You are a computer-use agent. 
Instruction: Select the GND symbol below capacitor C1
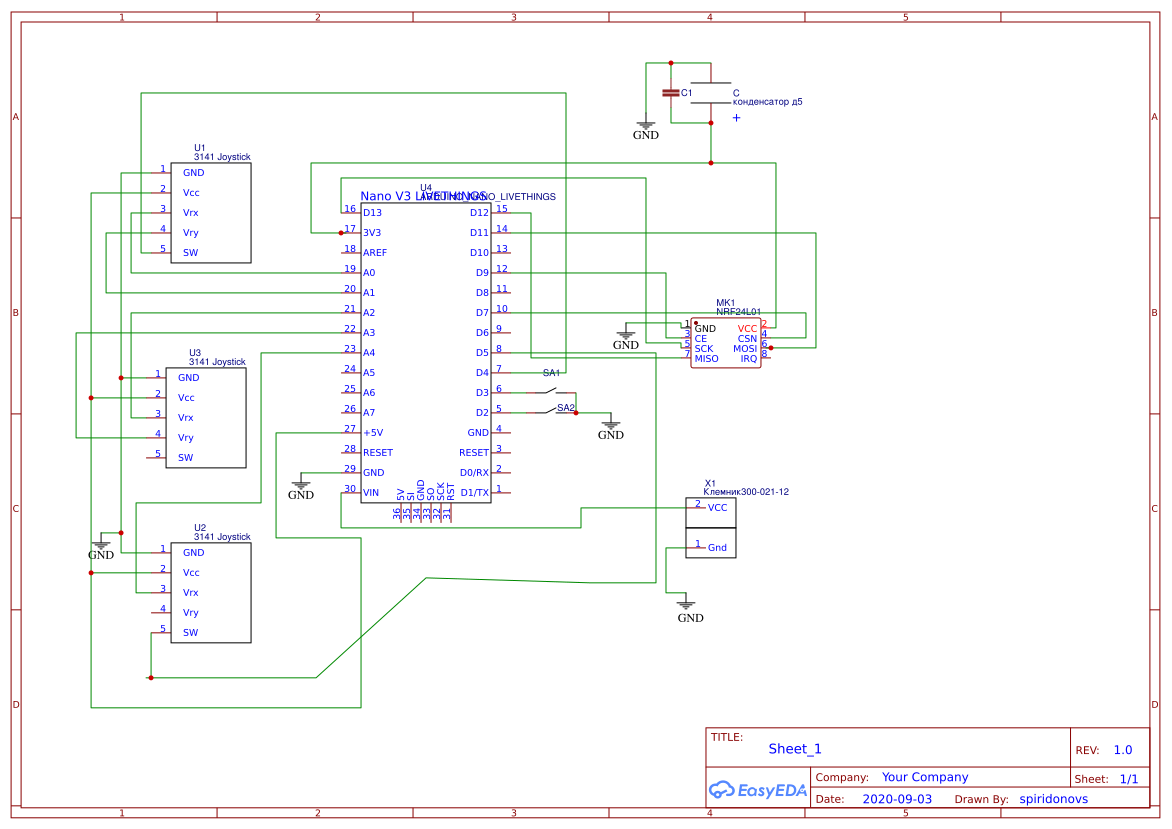(646, 129)
